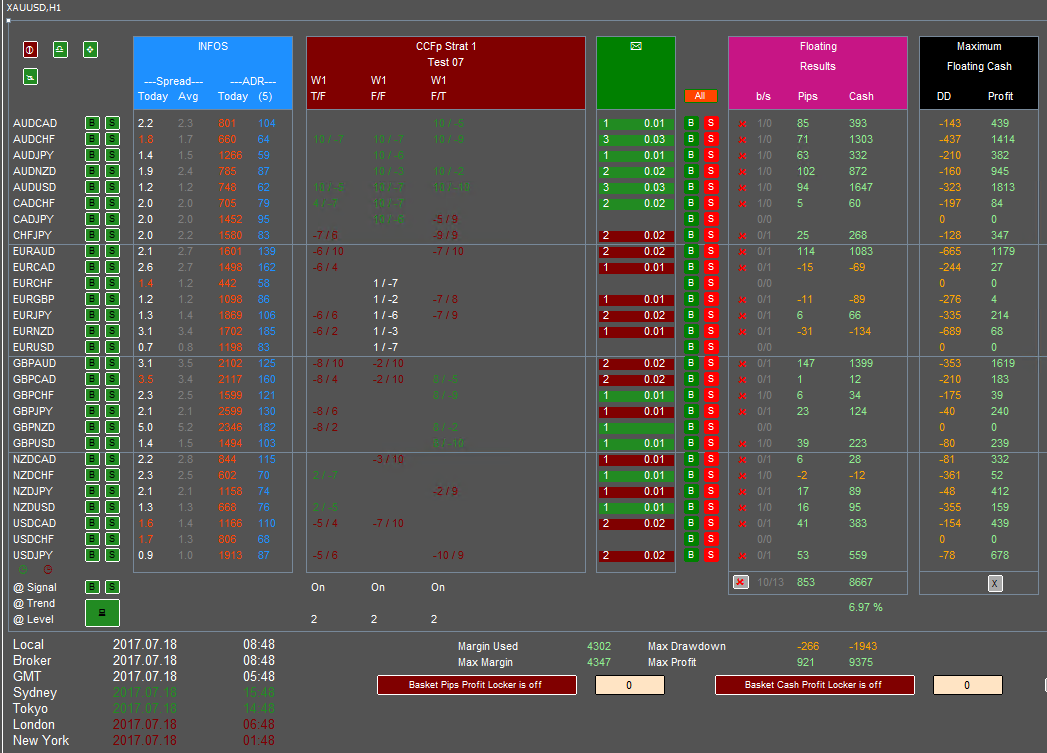Click B under All column in CADJPY row
Viewport: 1047px width, 753px height.
(x=691, y=219)
